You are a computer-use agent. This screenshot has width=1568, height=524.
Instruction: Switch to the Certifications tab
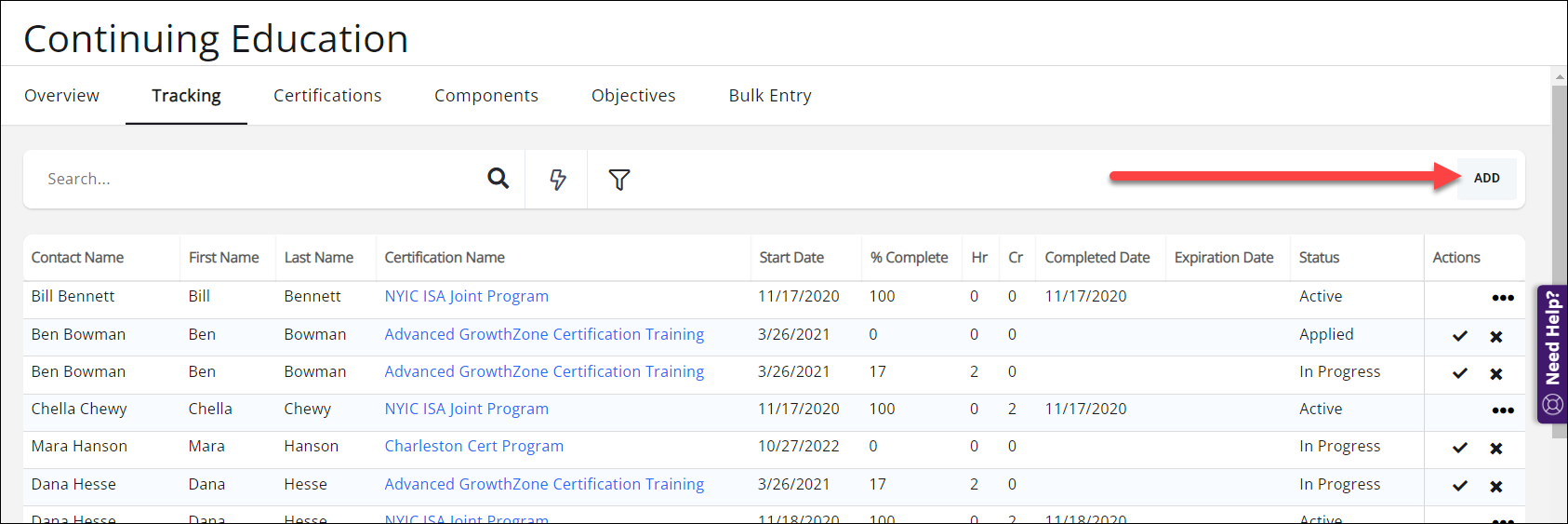pyautogui.click(x=327, y=96)
